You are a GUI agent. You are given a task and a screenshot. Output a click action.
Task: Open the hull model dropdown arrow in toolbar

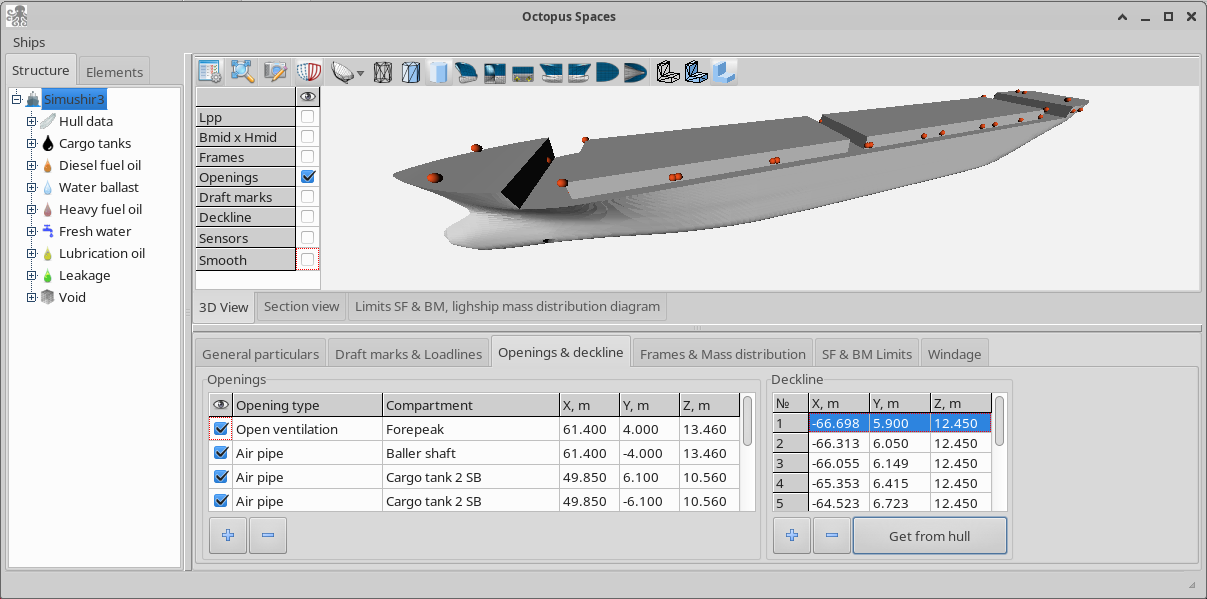click(360, 73)
